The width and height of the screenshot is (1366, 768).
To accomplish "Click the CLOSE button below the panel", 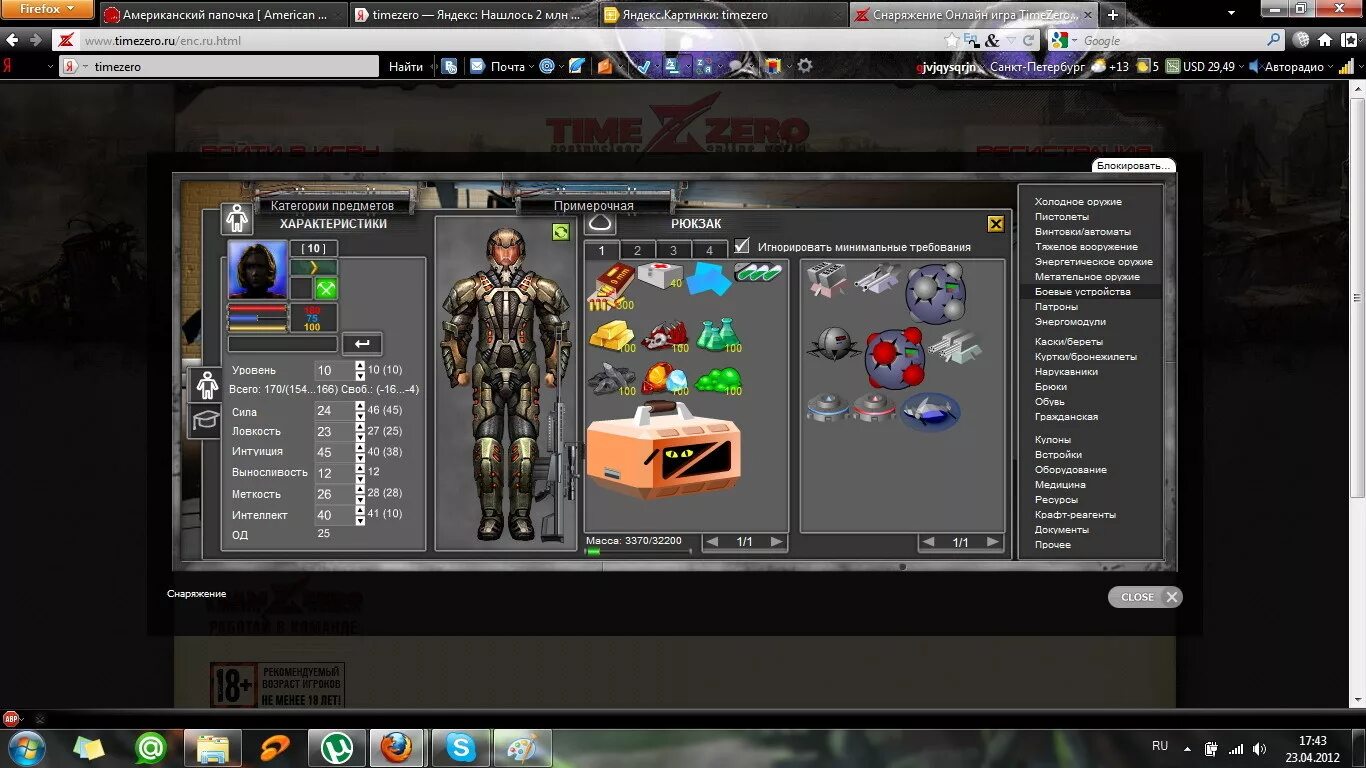I will [x=1145, y=597].
